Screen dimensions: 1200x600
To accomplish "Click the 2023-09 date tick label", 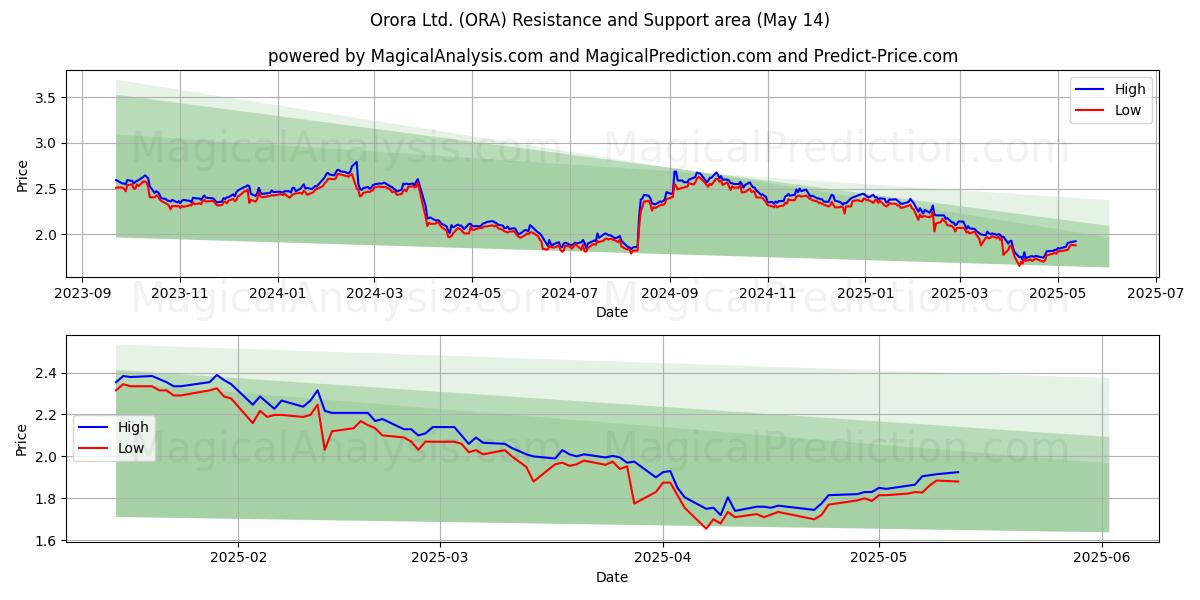I will pyautogui.click(x=82, y=294).
